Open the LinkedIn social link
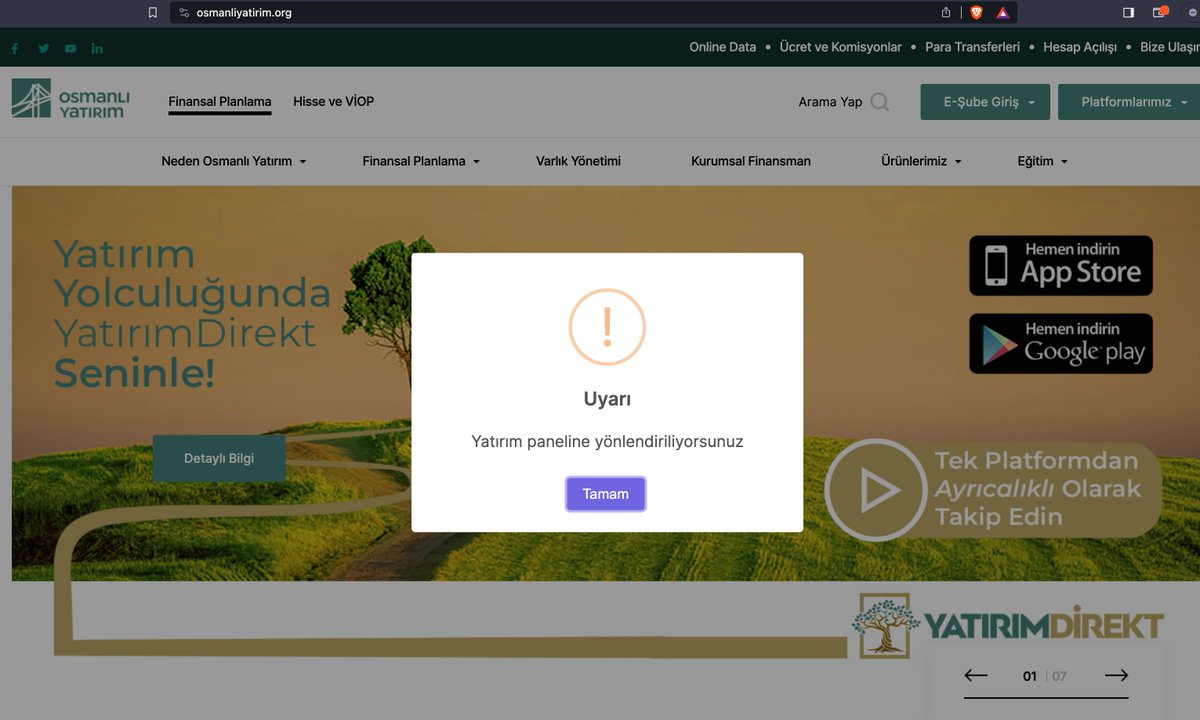1200x720 pixels. pos(97,48)
